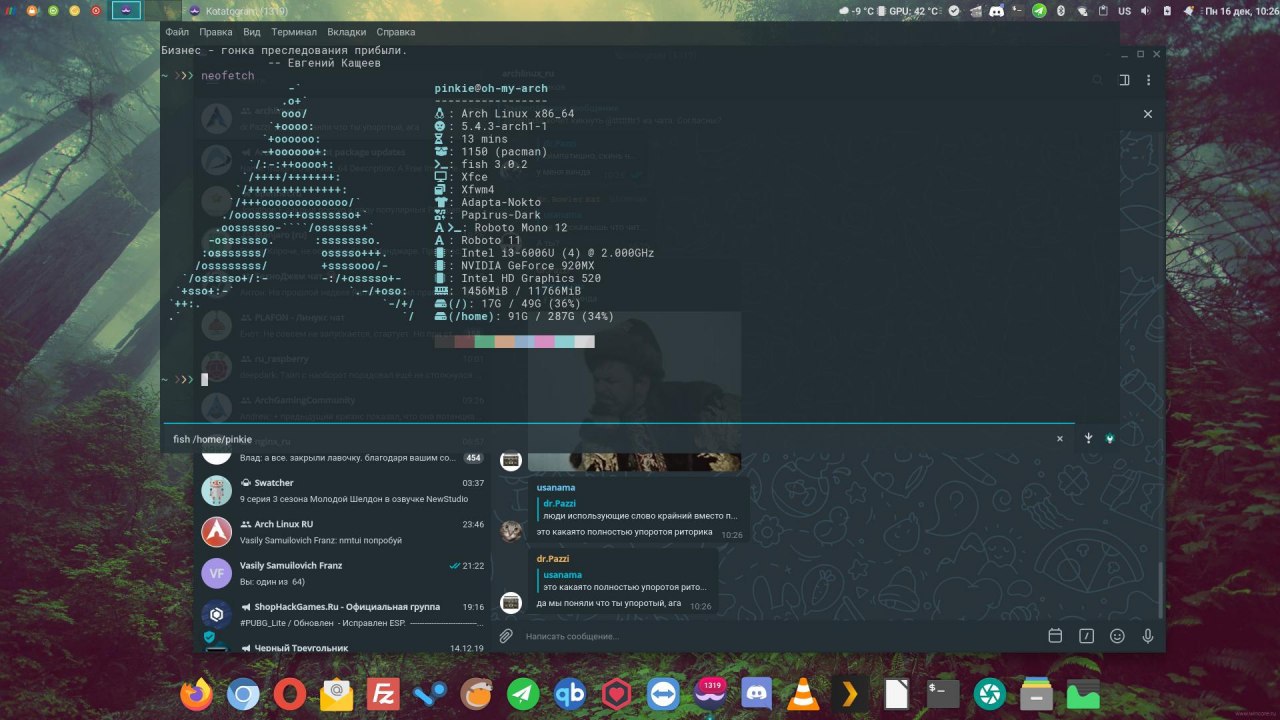
Task: Click the quoted dr.Pazzi reply in usanama's message
Action: tap(638, 510)
